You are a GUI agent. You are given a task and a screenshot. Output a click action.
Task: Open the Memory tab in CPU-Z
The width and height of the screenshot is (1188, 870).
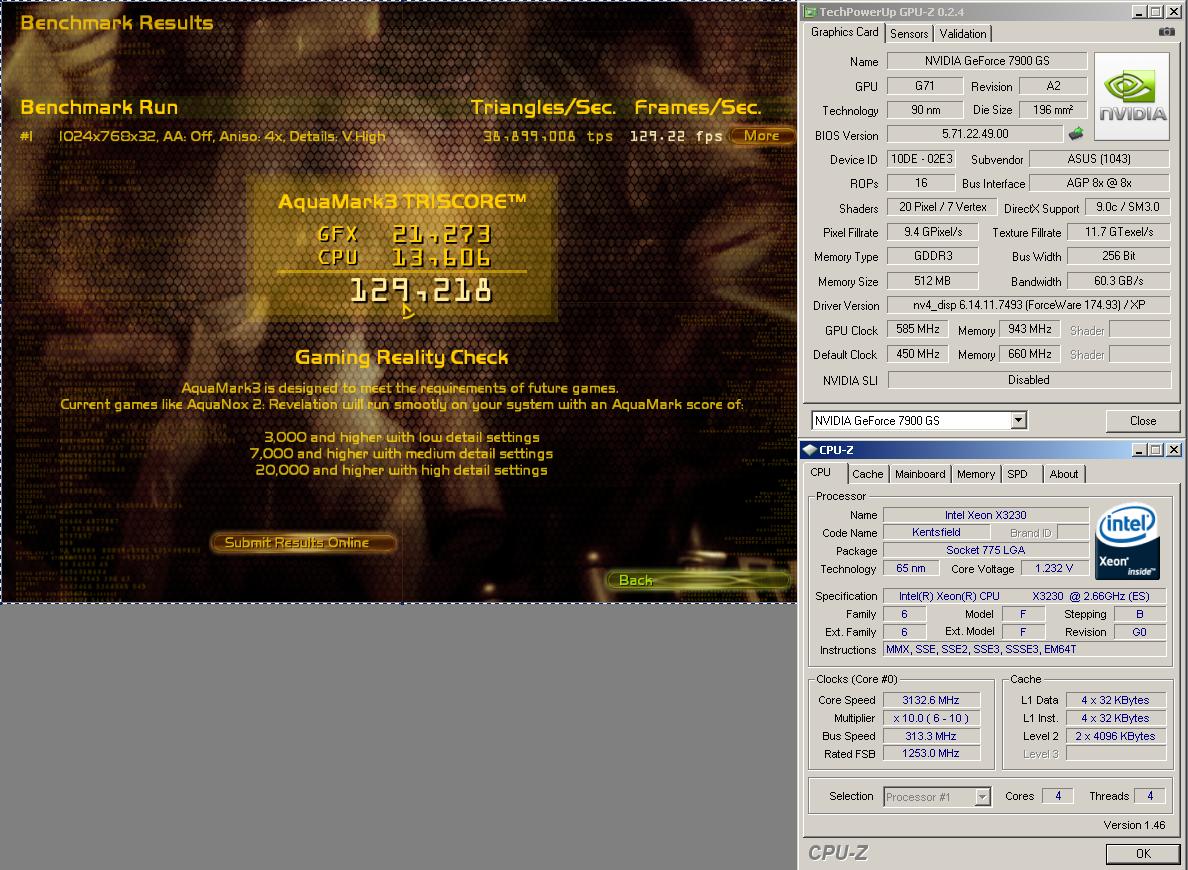point(976,474)
